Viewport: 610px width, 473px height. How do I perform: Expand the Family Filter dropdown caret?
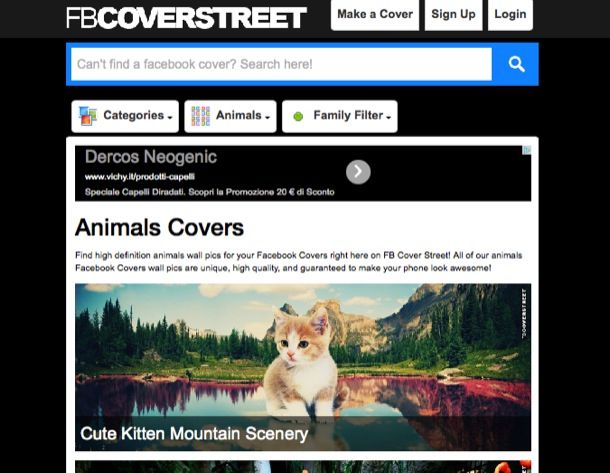[x=388, y=118]
